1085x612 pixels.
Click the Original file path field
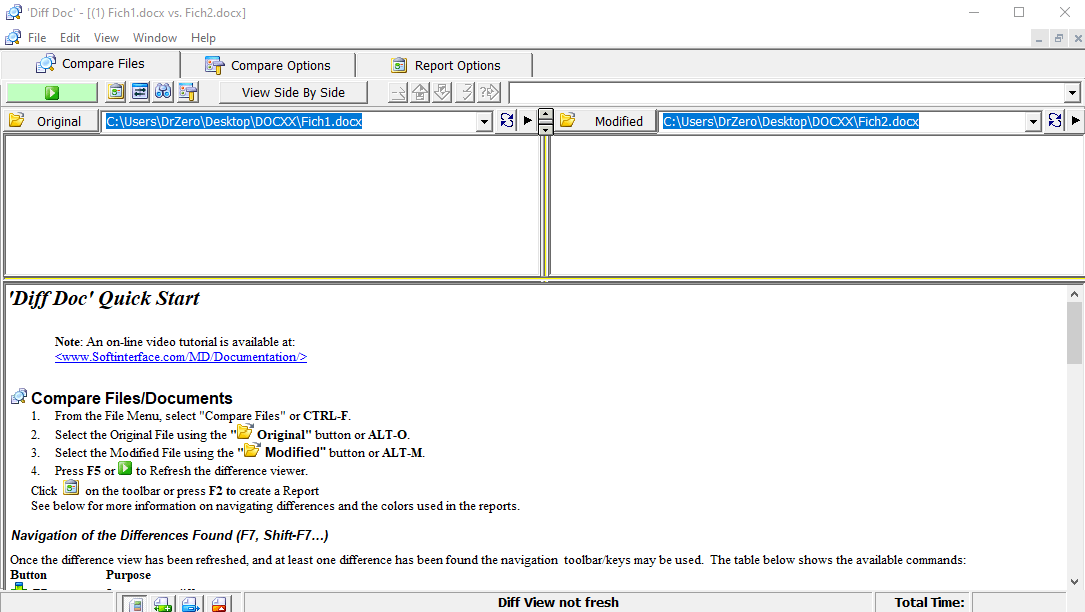point(289,122)
